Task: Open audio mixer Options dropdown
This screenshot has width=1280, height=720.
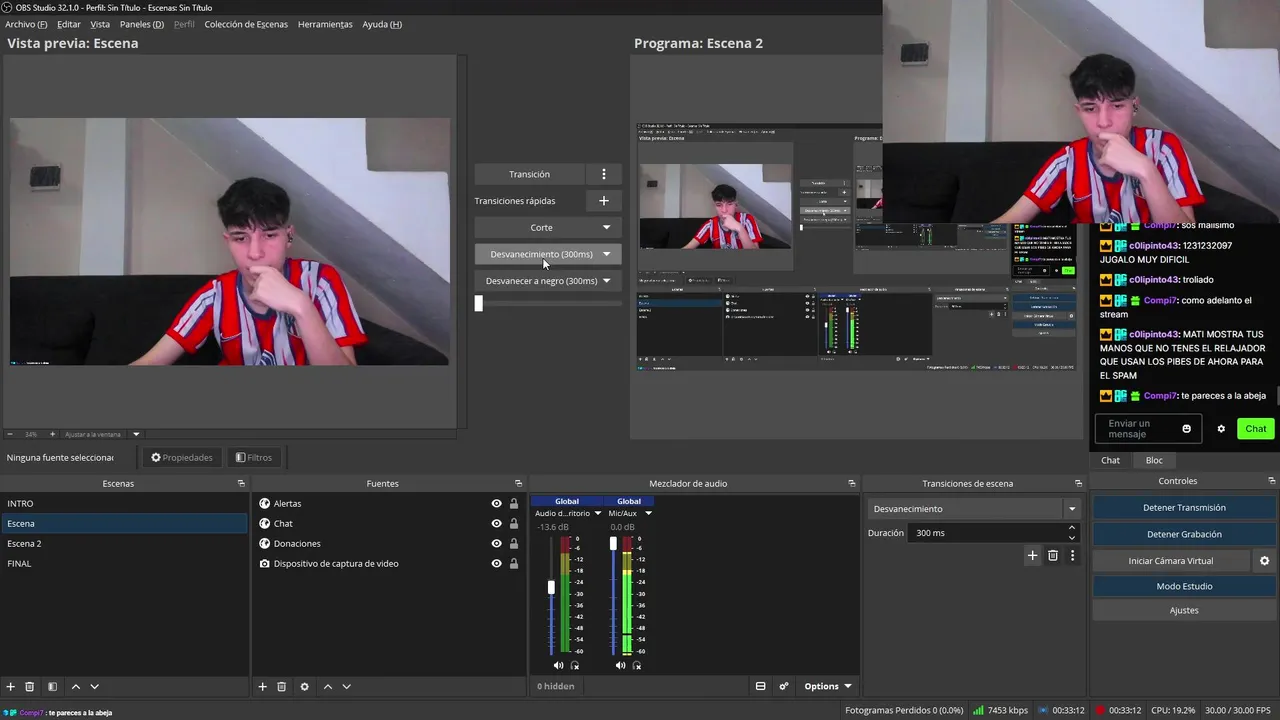Action: (x=827, y=686)
